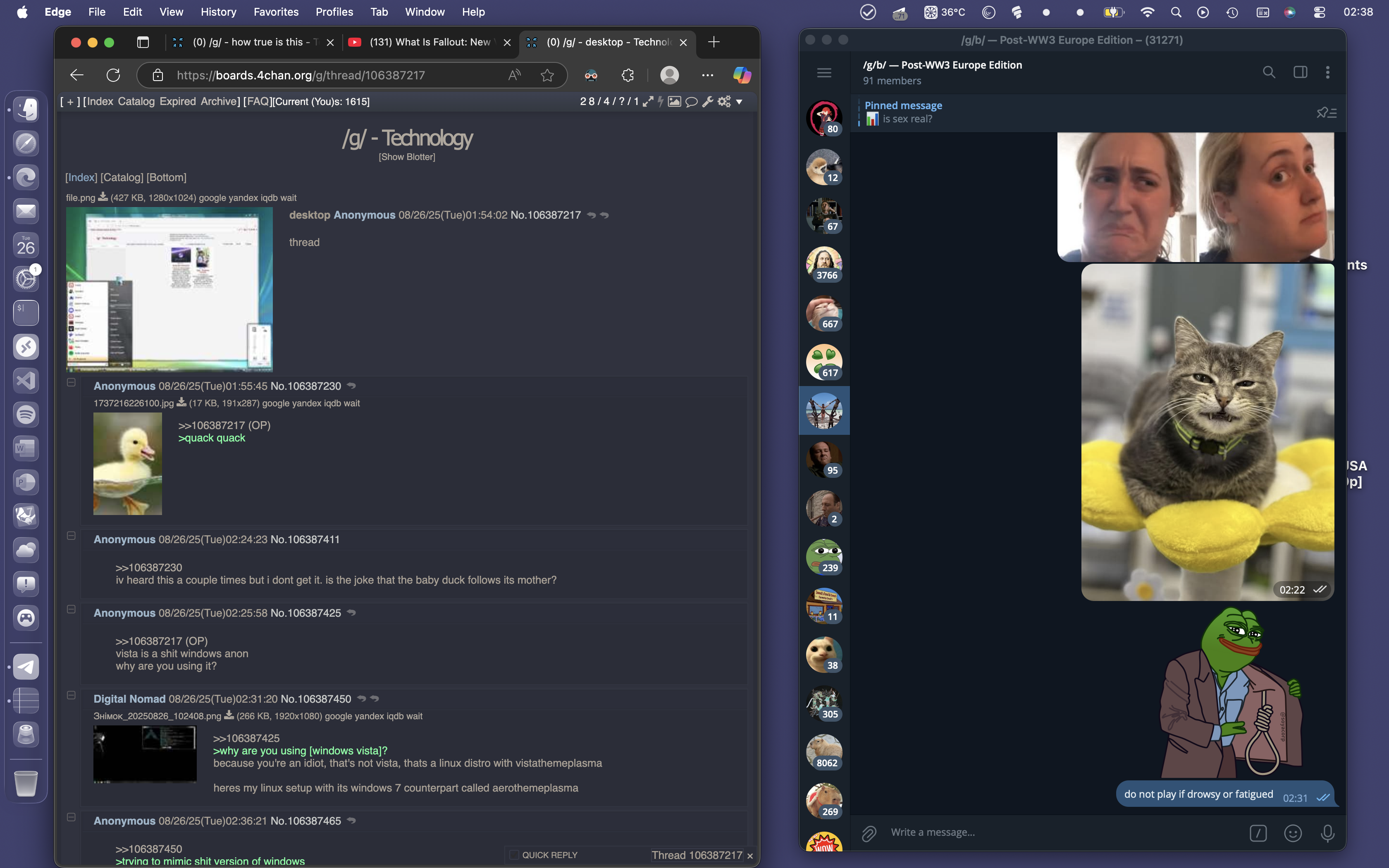Screen dimensions: 1389x868
Task: Open the wrench settings icon in 4chan header
Action: (x=708, y=102)
